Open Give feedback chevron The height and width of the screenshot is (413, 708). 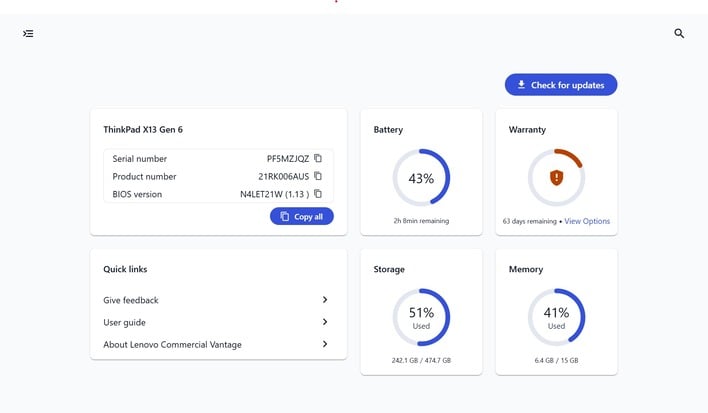[325, 300]
